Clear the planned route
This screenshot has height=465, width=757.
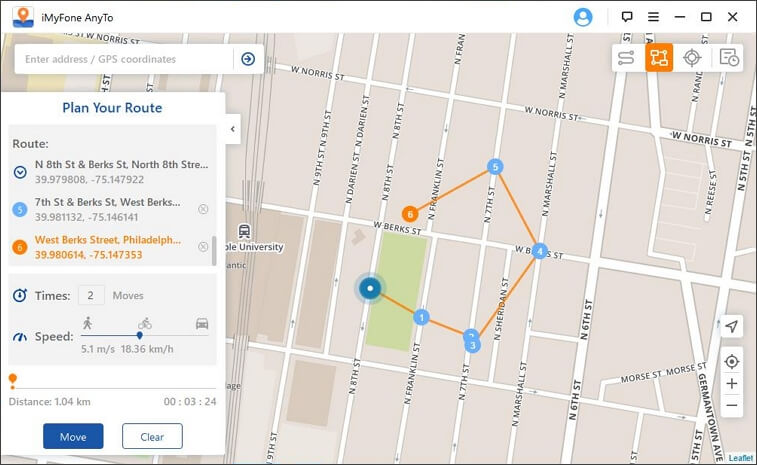coord(152,437)
